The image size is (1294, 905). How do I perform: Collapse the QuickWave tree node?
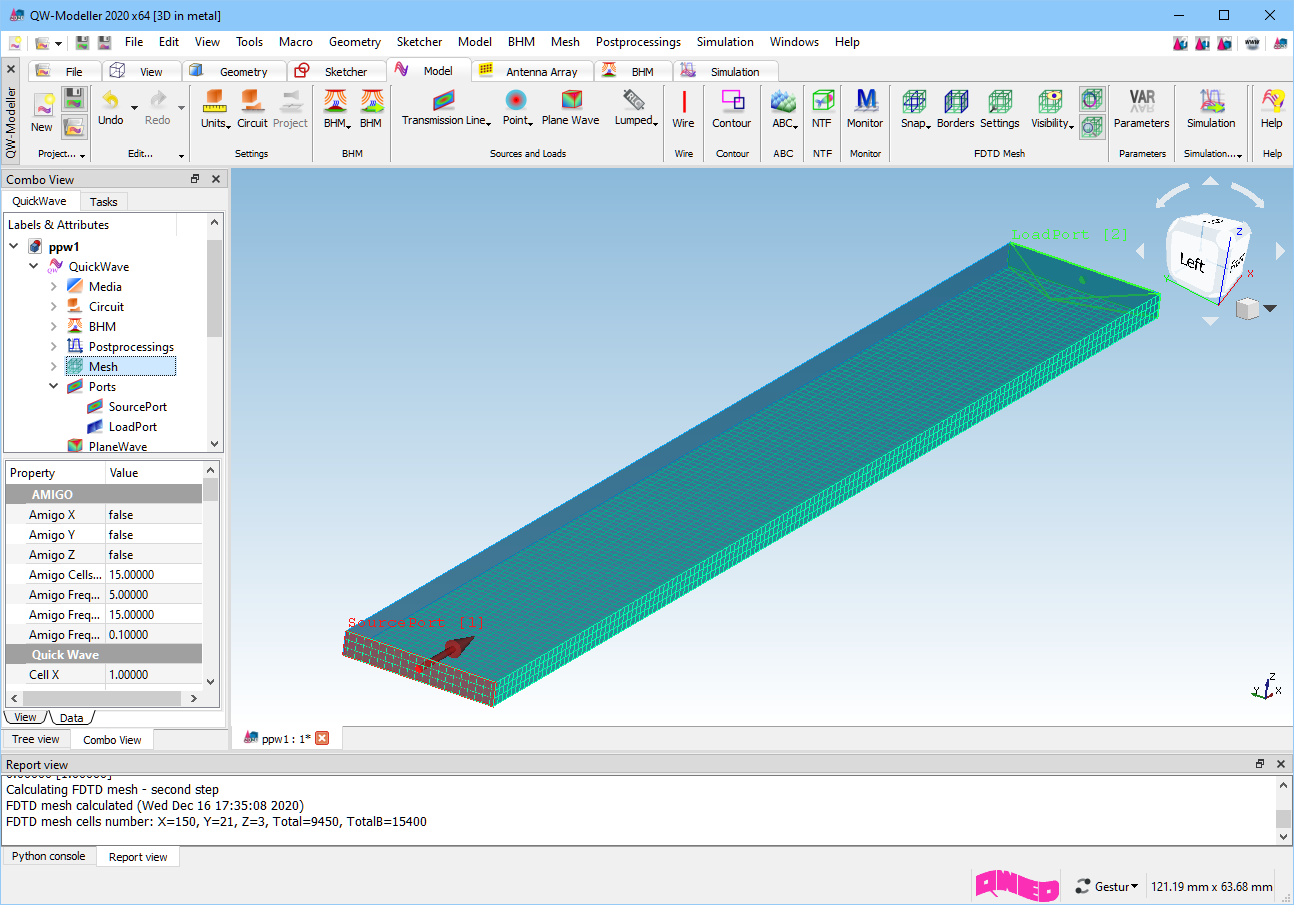pos(34,267)
